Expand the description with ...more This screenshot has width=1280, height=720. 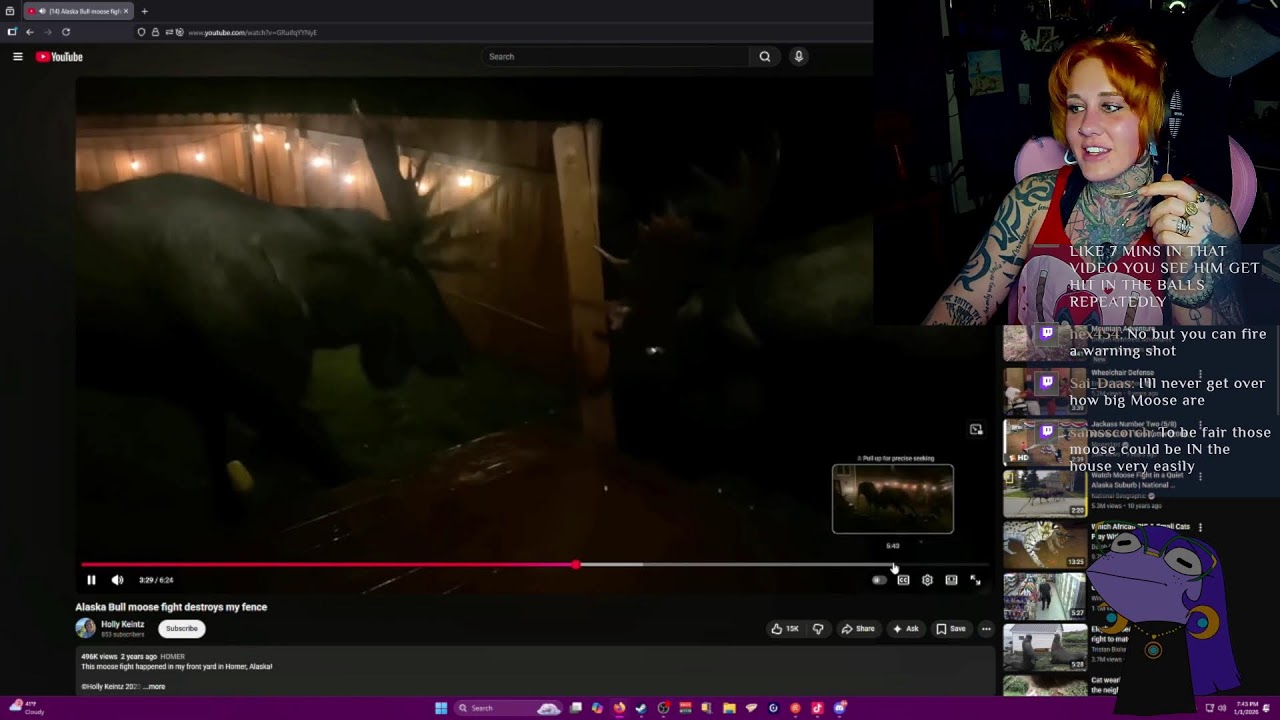coord(155,687)
